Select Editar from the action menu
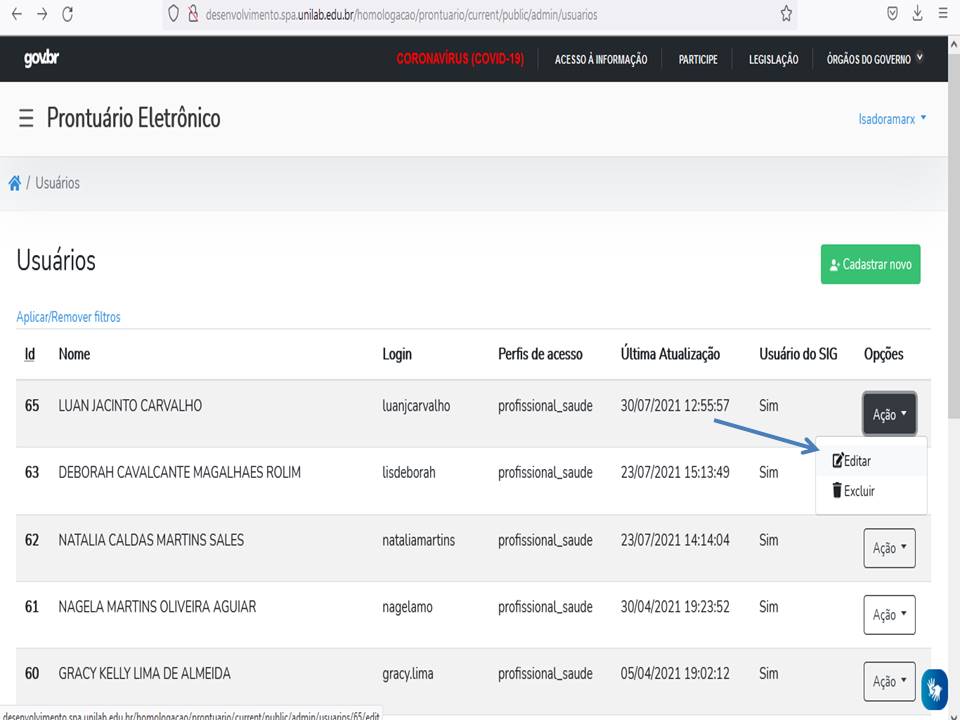Viewport: 960px width, 720px height. (x=852, y=461)
